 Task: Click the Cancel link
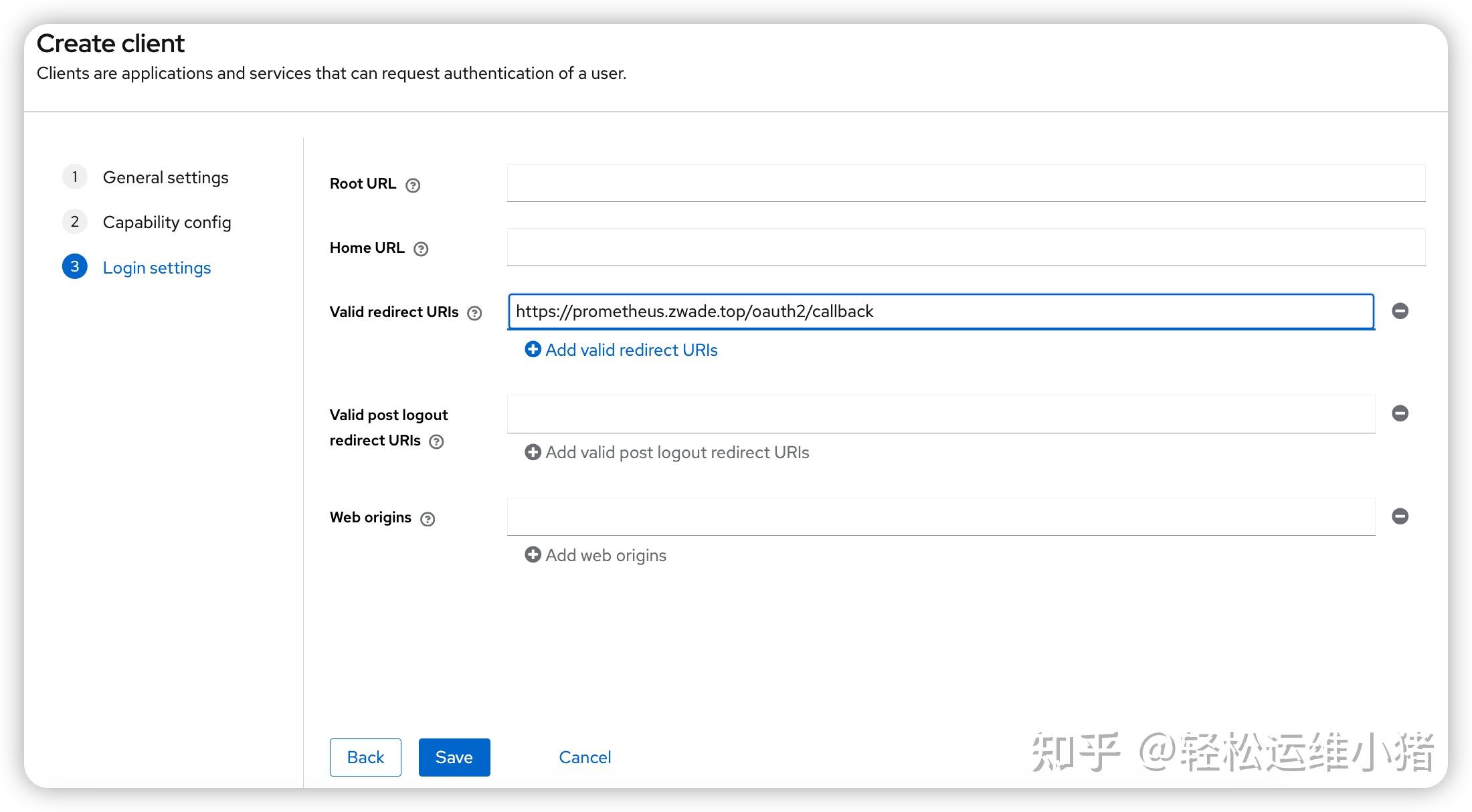click(585, 756)
